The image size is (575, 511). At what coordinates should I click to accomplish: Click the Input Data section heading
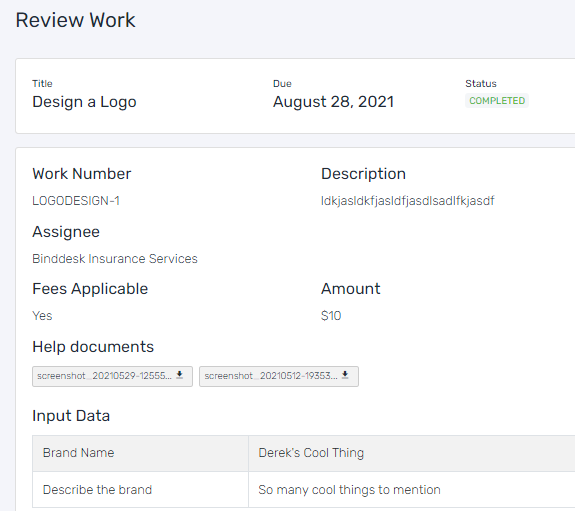pos(71,416)
